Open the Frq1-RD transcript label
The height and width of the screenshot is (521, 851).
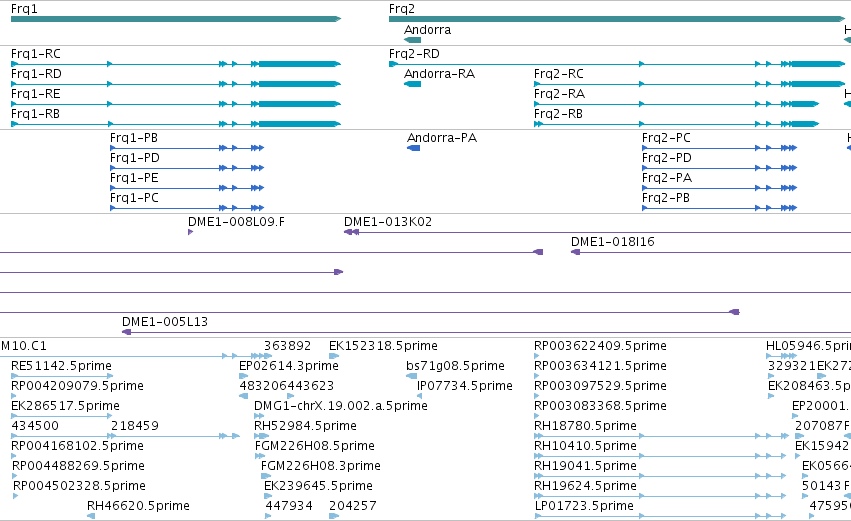(x=36, y=74)
